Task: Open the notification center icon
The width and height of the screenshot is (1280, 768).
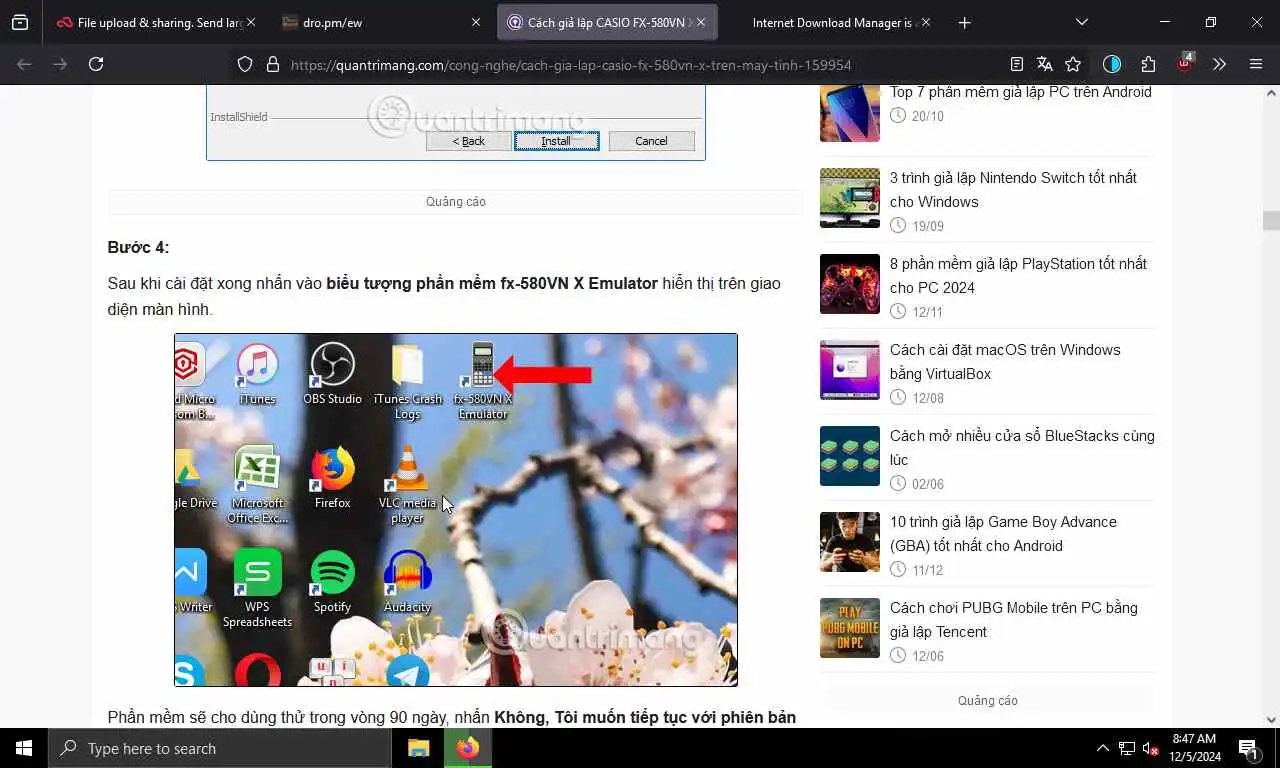Action: [1247, 748]
